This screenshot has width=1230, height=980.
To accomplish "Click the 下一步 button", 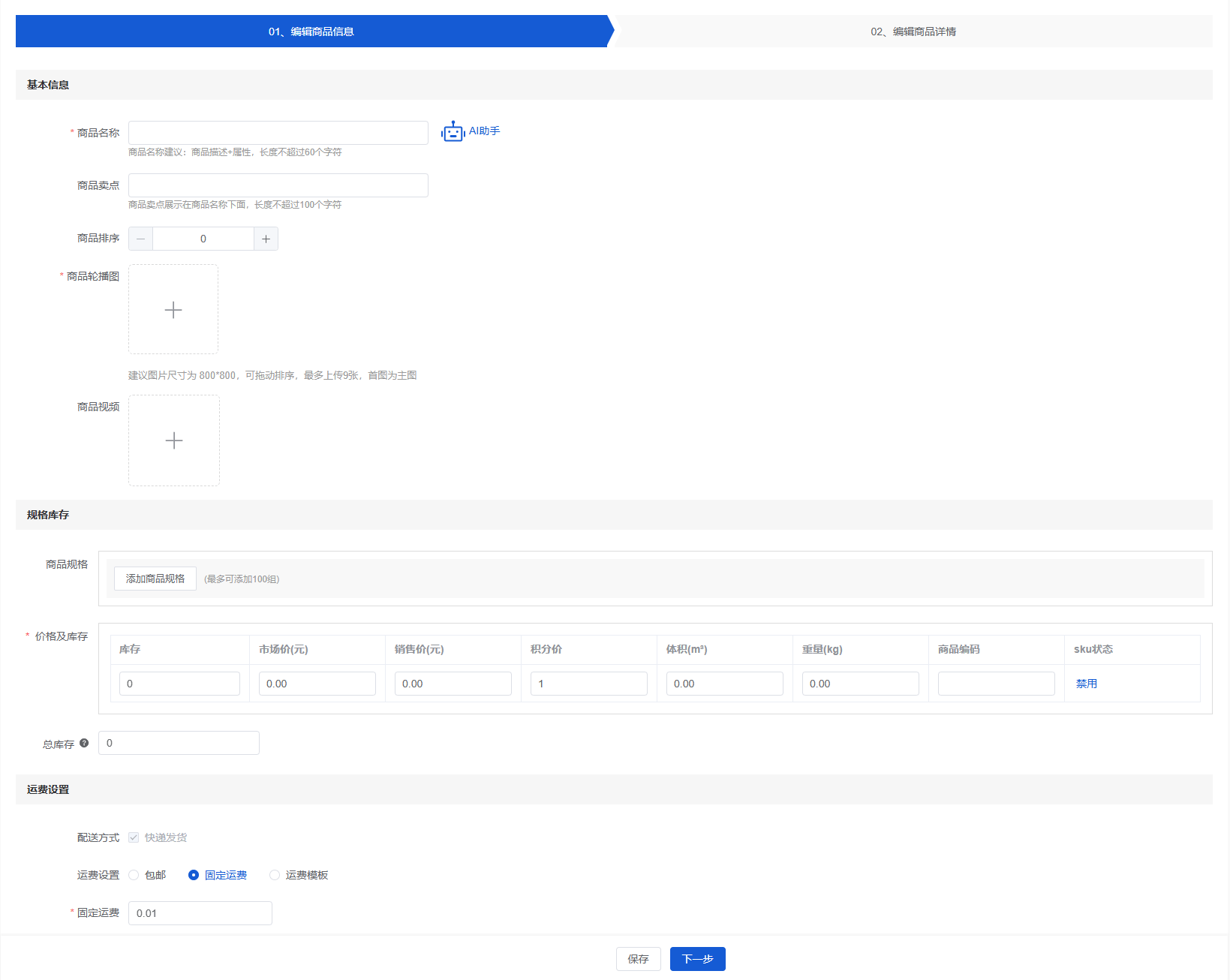I will 698,959.
